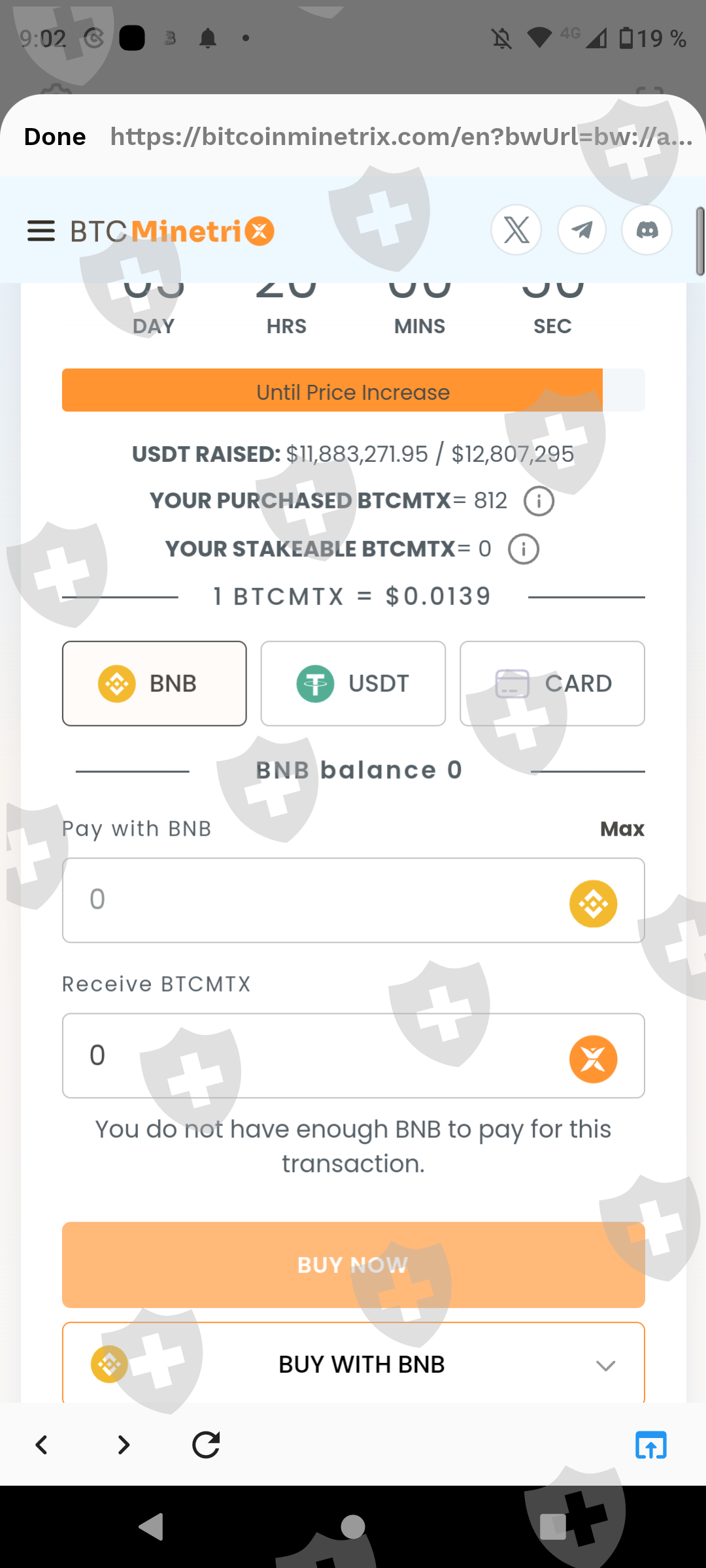Click the Pay with BNB input field

314,900
